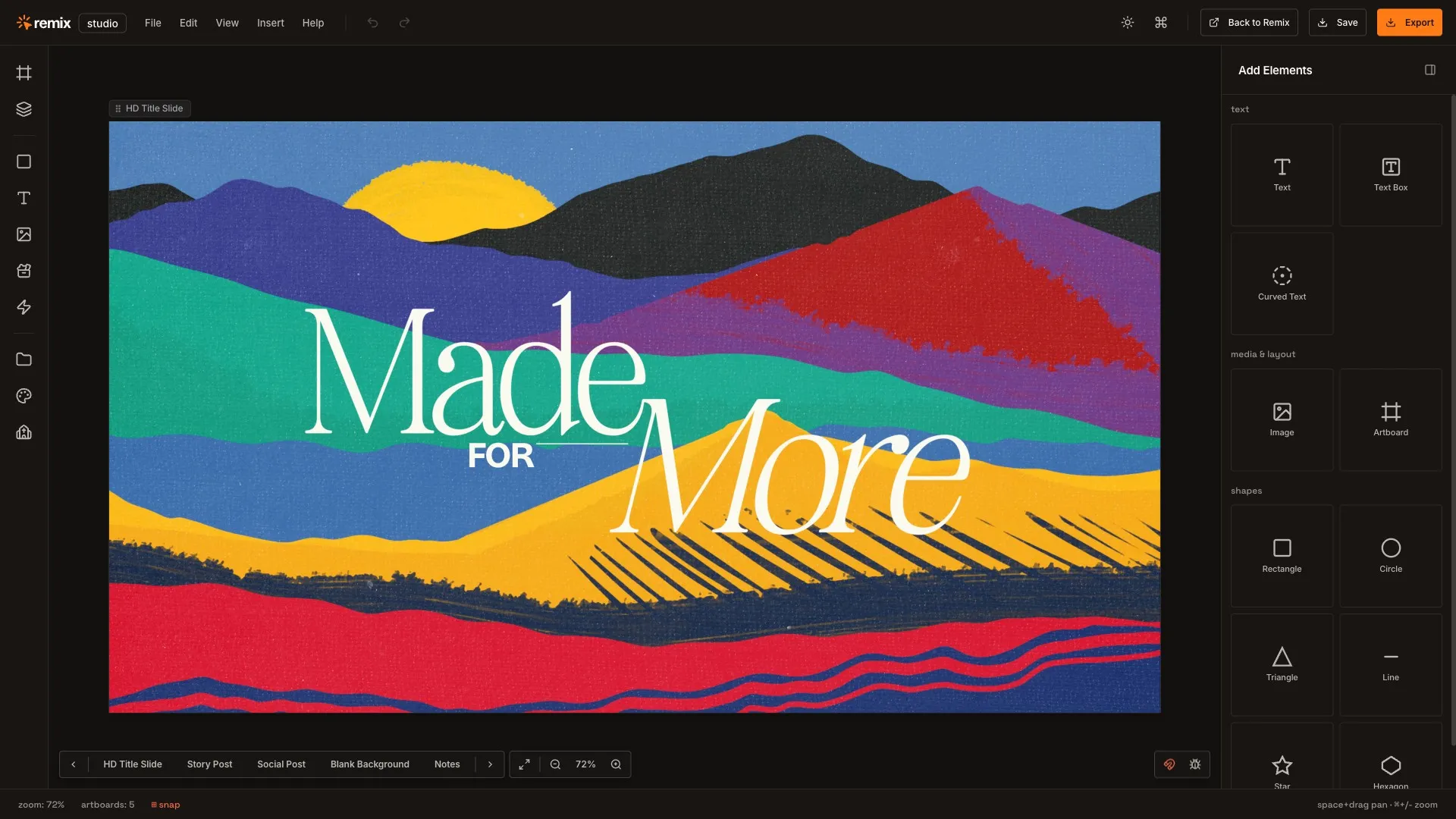Add a Text Box element
Viewport: 1456px width, 819px height.
[x=1391, y=175]
